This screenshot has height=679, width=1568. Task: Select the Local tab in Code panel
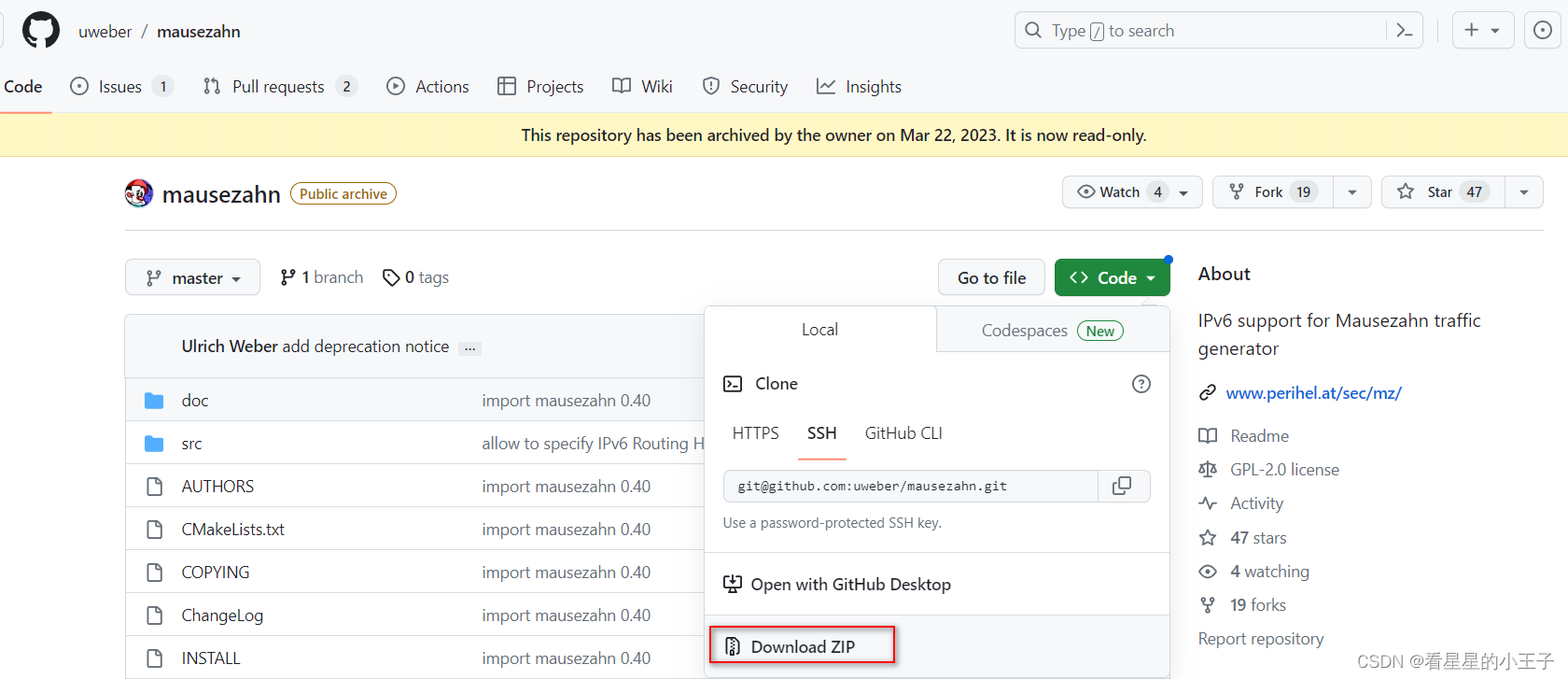(x=819, y=330)
